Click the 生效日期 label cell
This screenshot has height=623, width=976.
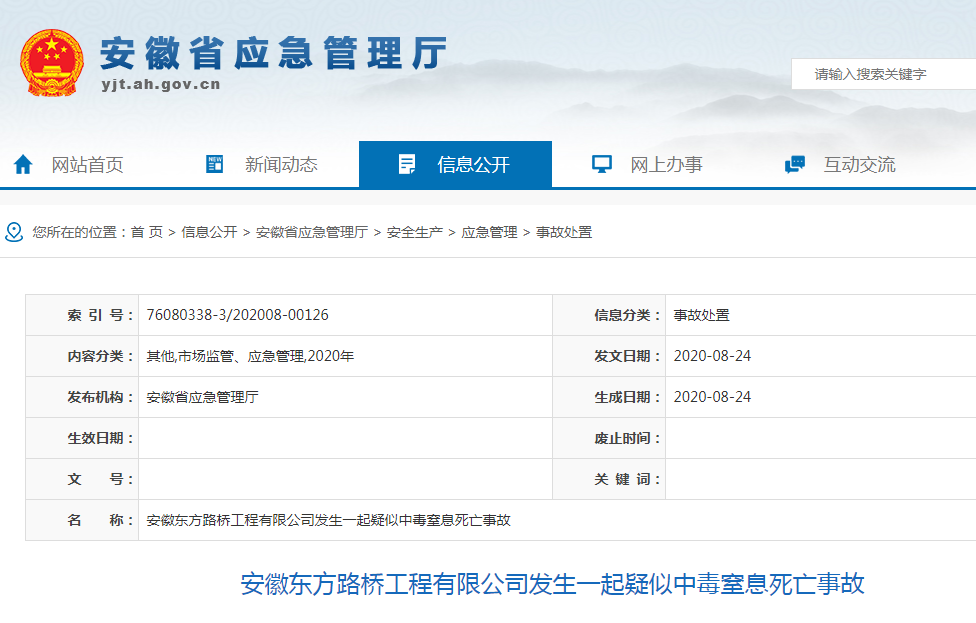pos(82,438)
